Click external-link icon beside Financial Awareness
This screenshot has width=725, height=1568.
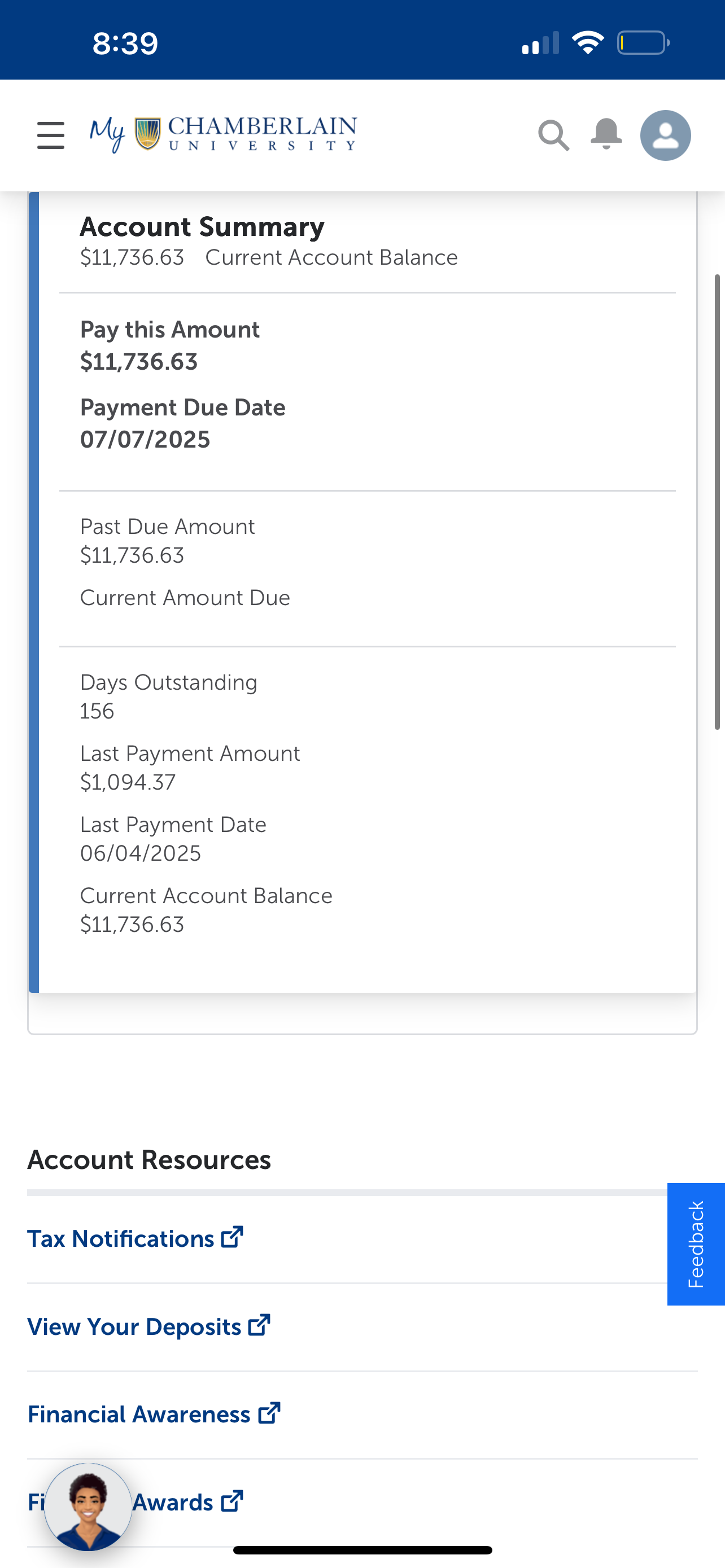point(269,1413)
